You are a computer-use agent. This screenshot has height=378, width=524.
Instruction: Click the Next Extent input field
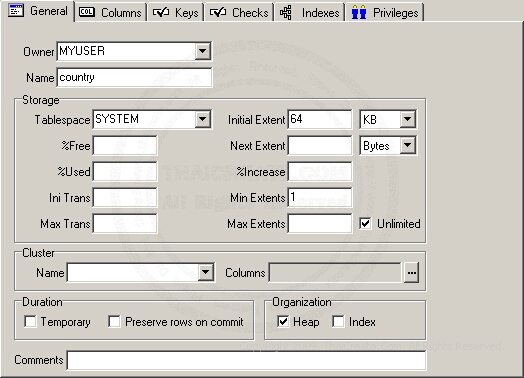pos(320,145)
